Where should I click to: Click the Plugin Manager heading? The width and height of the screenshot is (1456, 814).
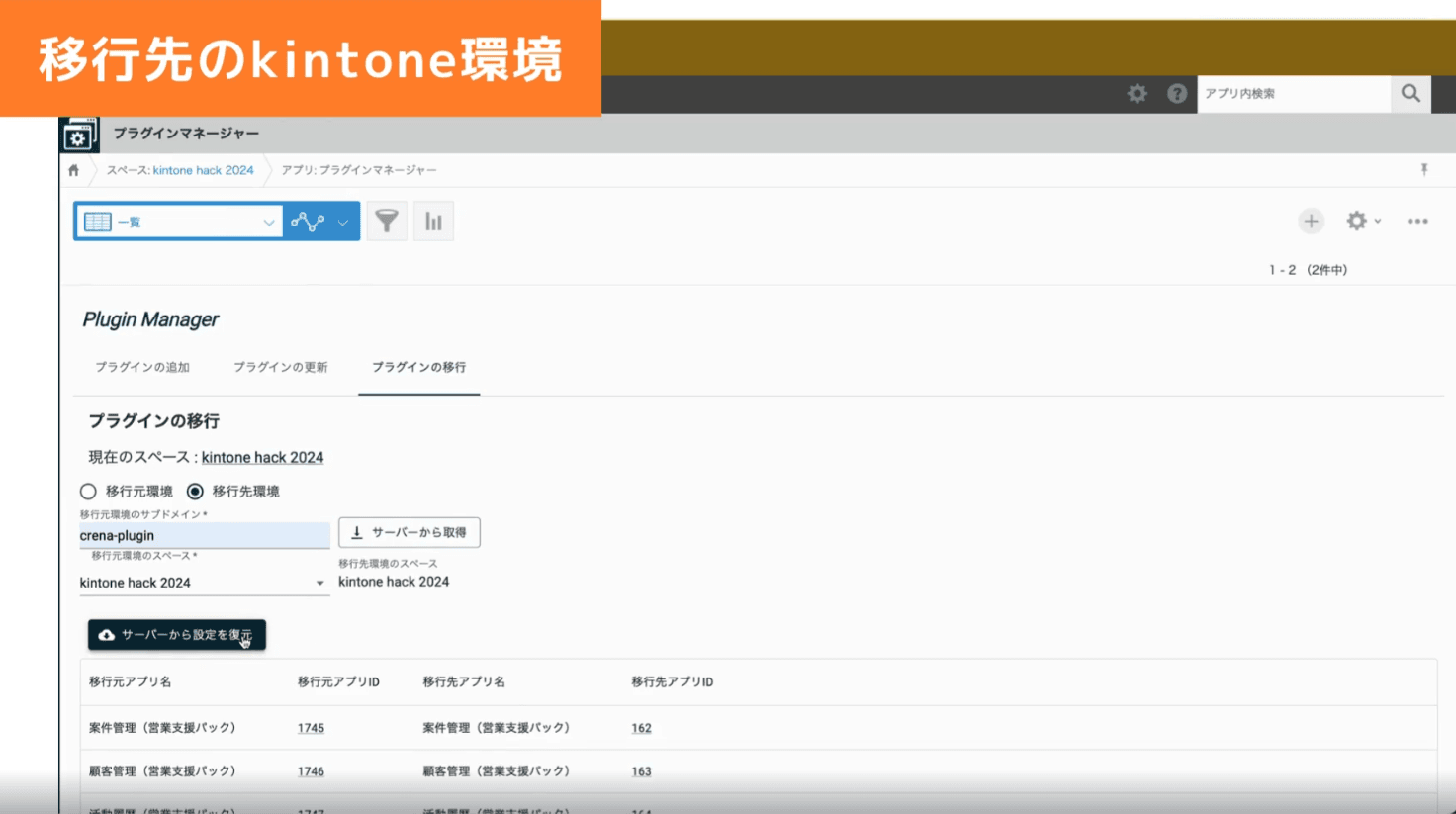pyautogui.click(x=150, y=319)
